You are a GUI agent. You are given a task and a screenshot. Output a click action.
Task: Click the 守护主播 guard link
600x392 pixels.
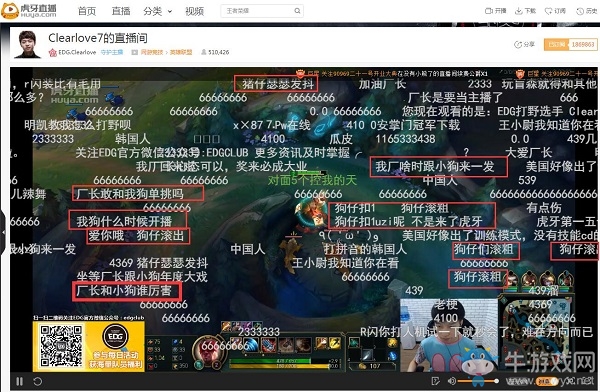[x=112, y=52]
